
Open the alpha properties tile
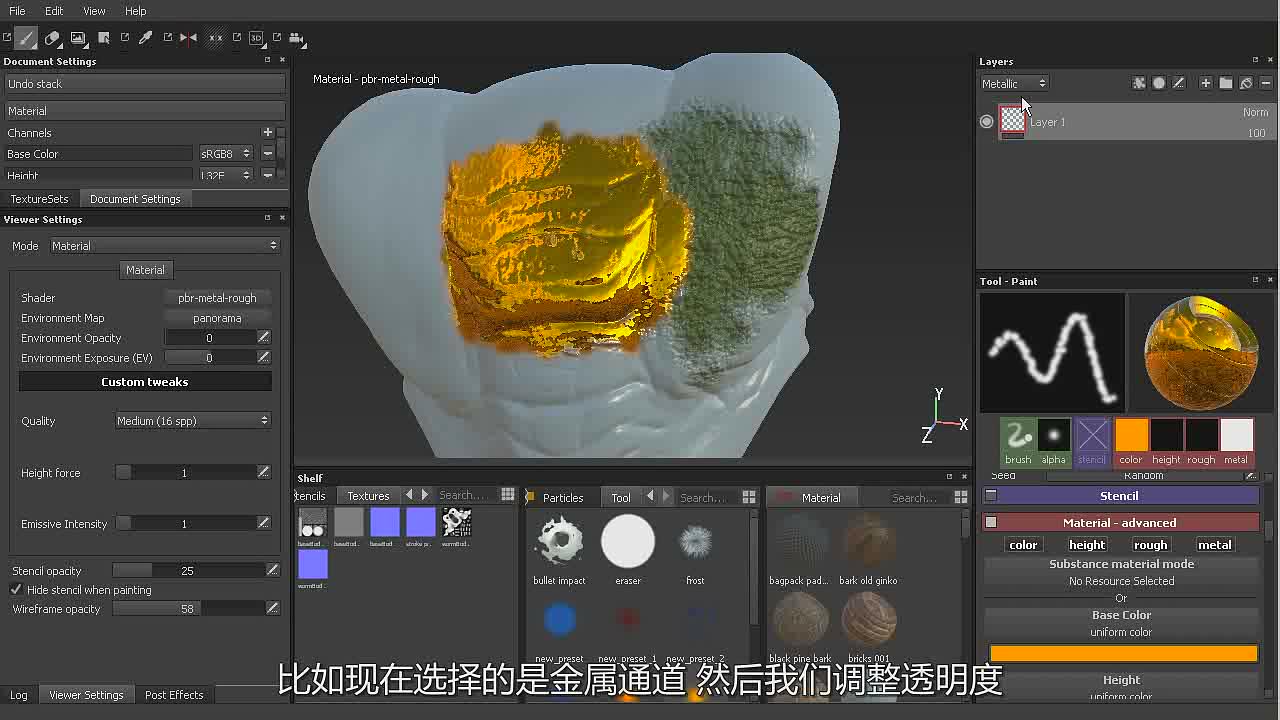1054,442
